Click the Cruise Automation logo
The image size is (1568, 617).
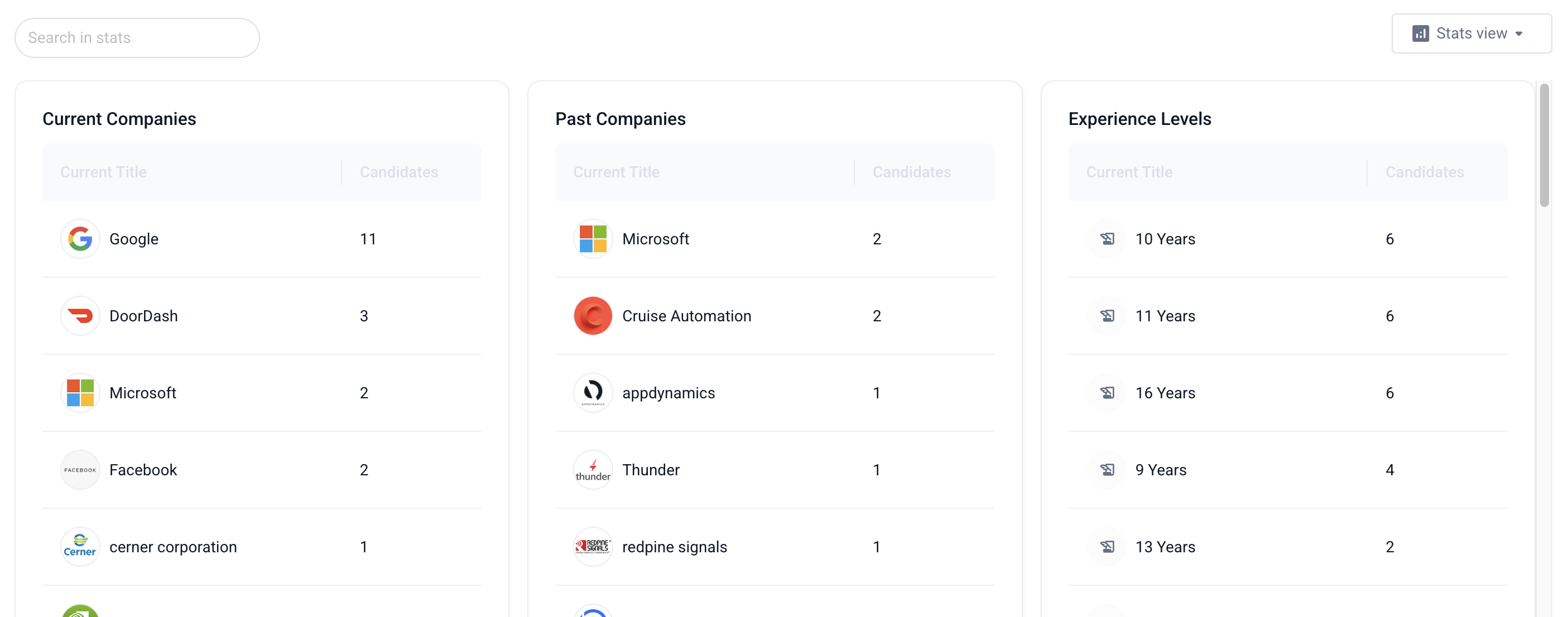[592, 316]
